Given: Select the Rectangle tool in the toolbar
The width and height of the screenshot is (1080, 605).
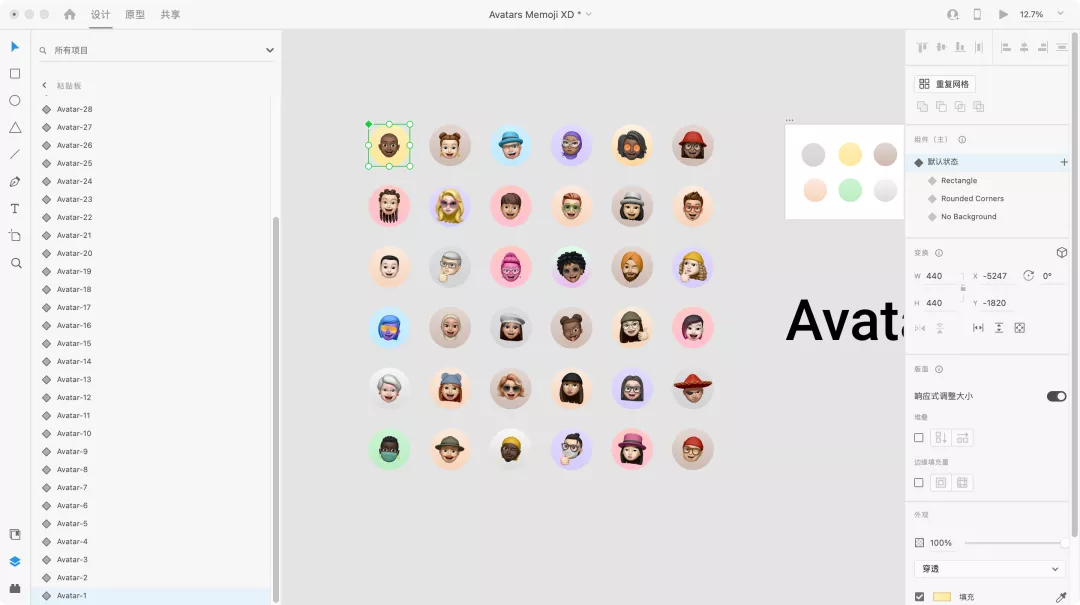Looking at the screenshot, I should point(15,74).
